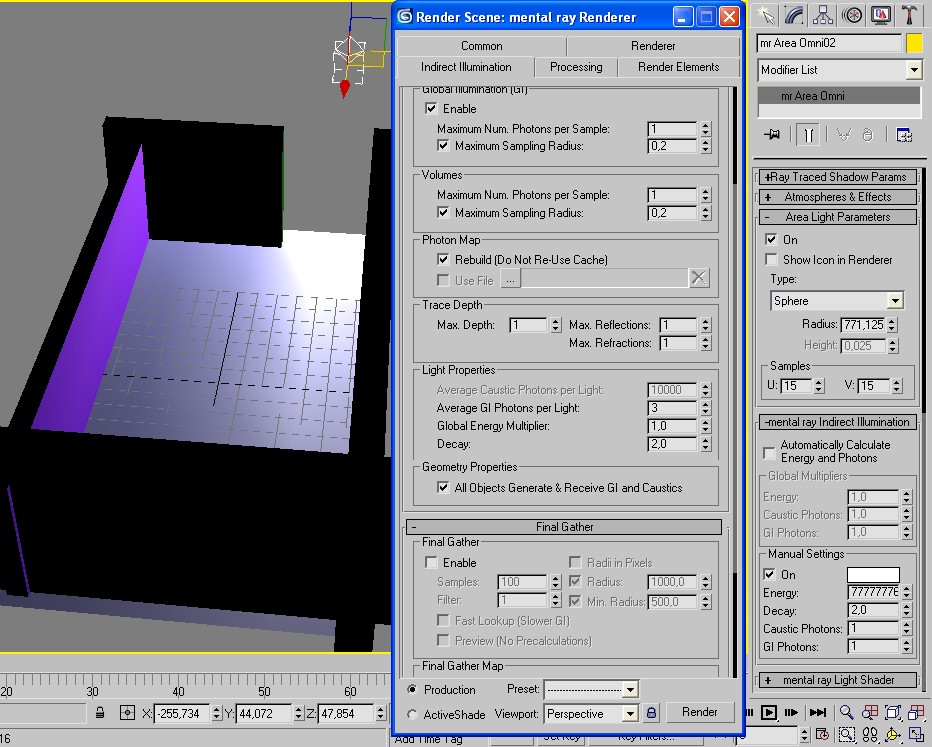
Task: Click Average GI Photons per Light field
Action: tap(672, 408)
